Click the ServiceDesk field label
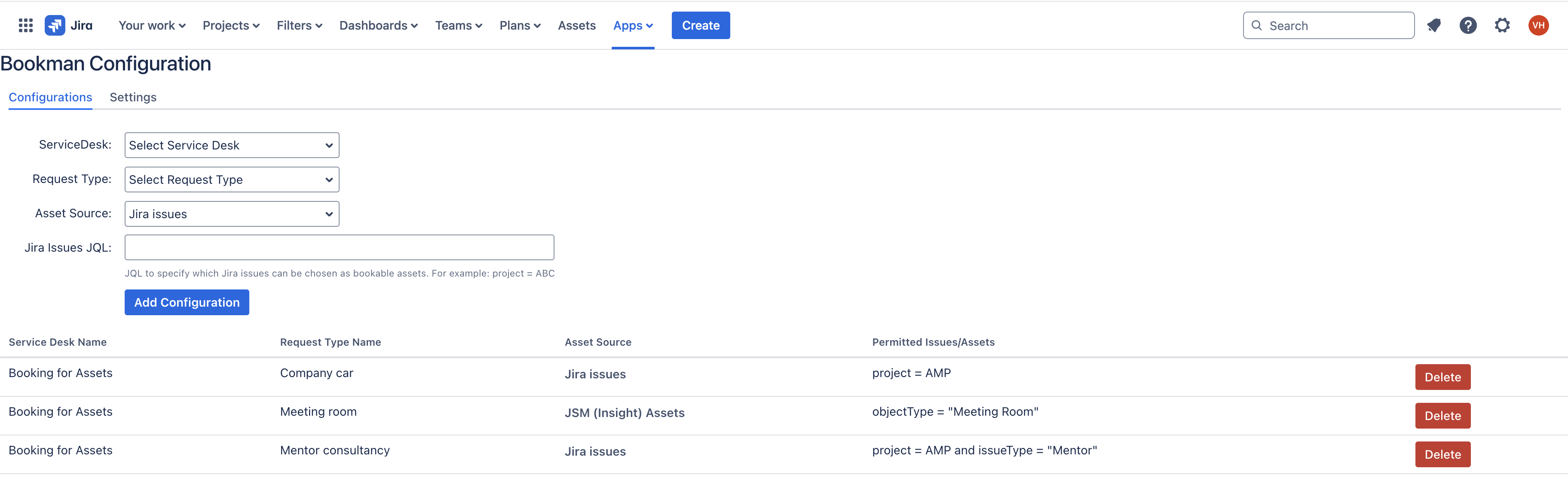The image size is (1568, 487). [76, 145]
